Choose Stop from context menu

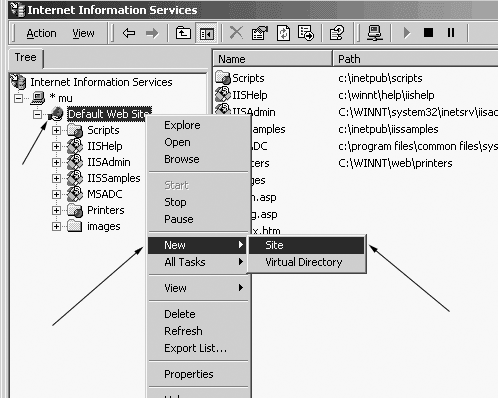199,202
